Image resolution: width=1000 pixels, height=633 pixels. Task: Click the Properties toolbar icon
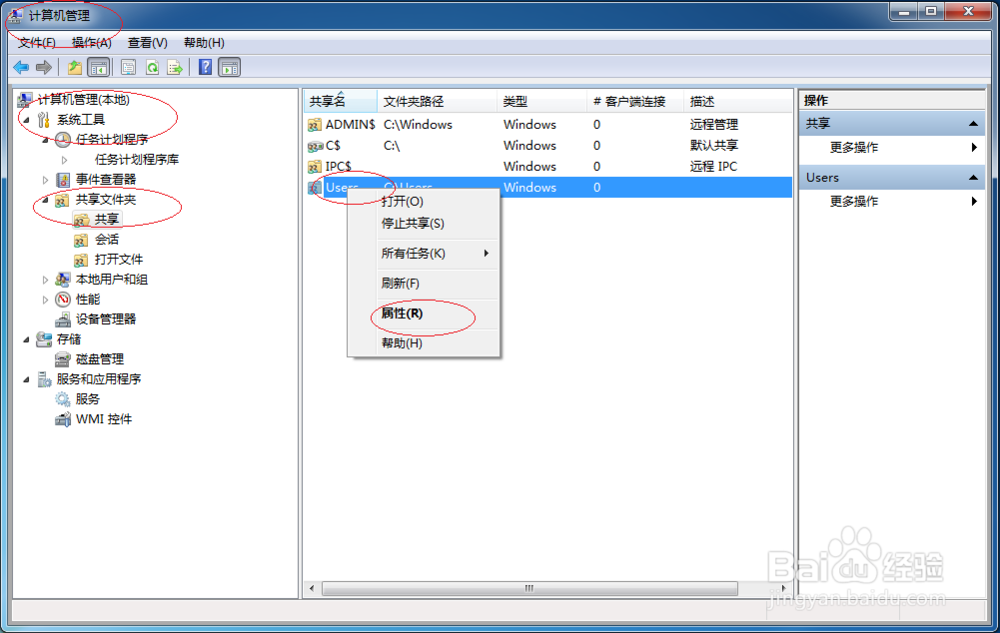point(128,67)
